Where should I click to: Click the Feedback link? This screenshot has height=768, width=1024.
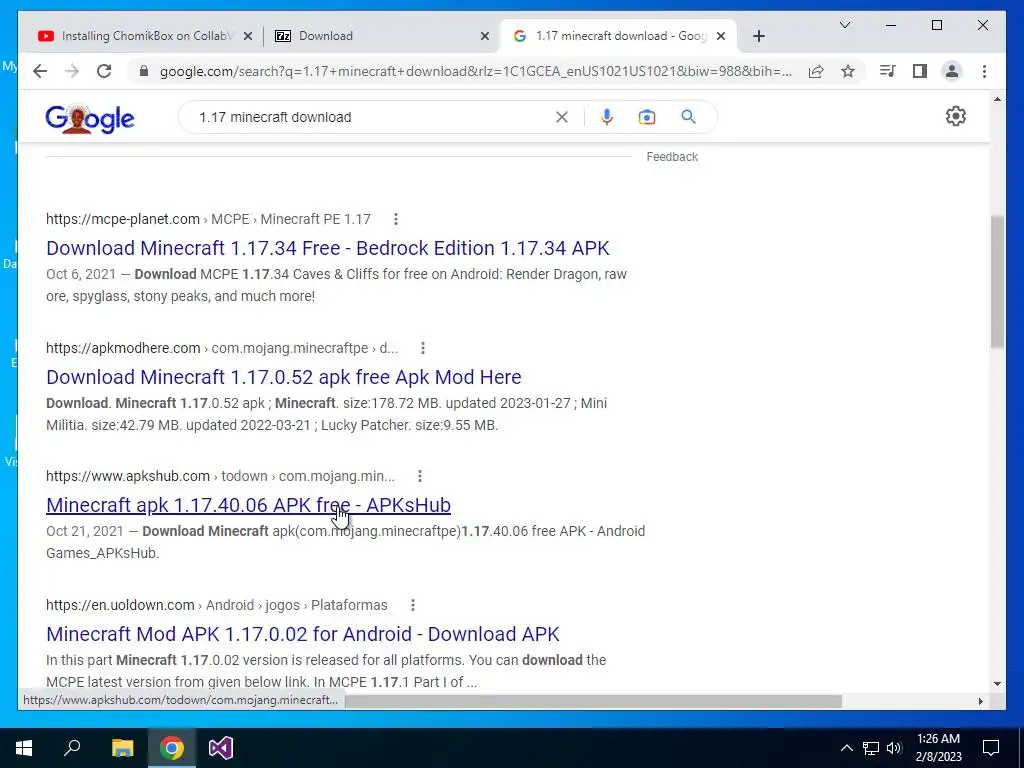(672, 157)
